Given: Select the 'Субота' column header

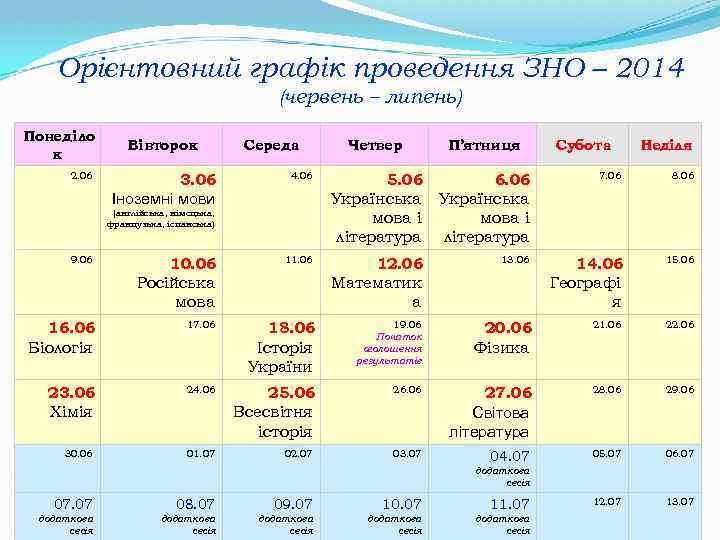Looking at the screenshot, I should point(583,145).
